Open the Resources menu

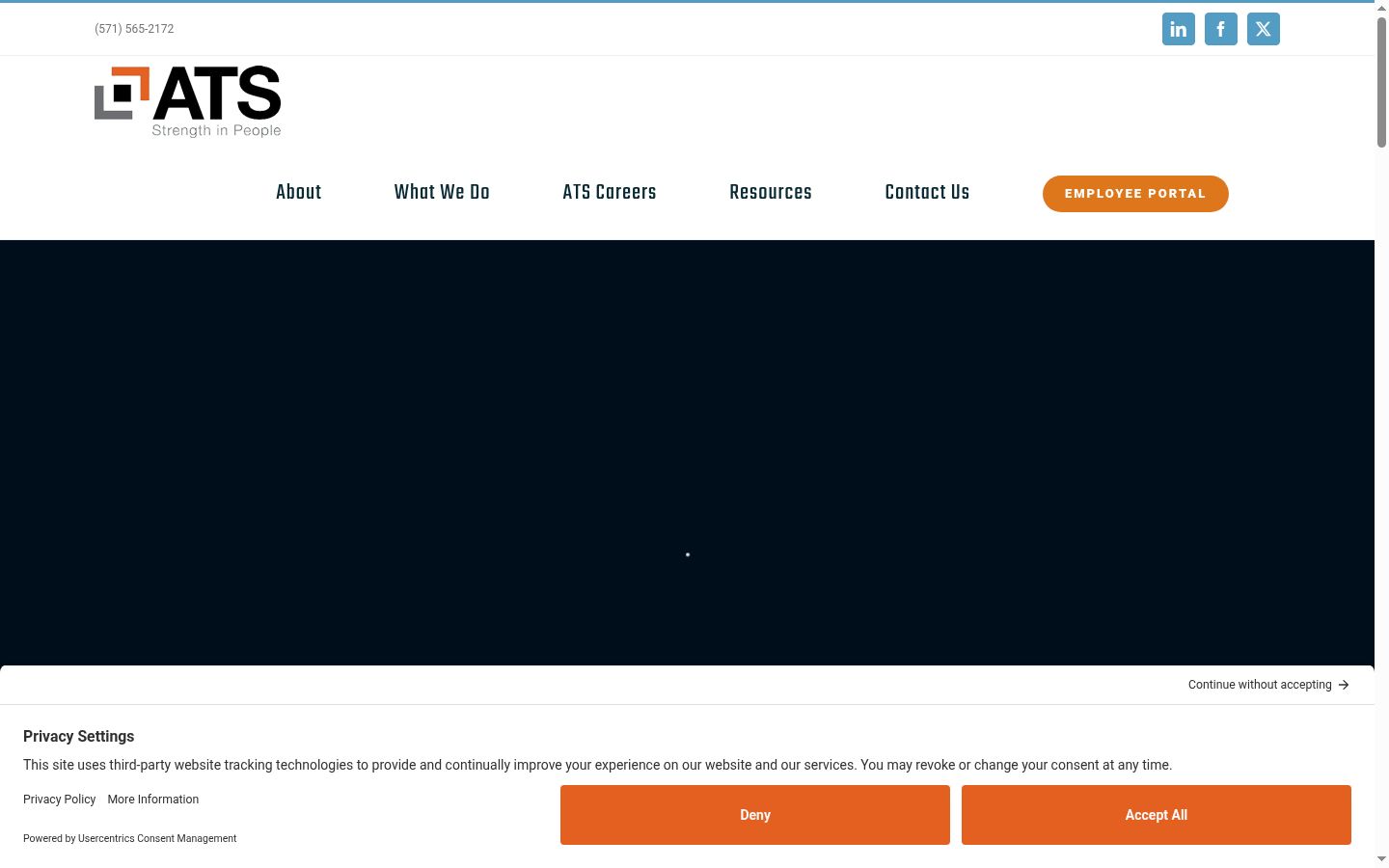pyautogui.click(x=771, y=192)
